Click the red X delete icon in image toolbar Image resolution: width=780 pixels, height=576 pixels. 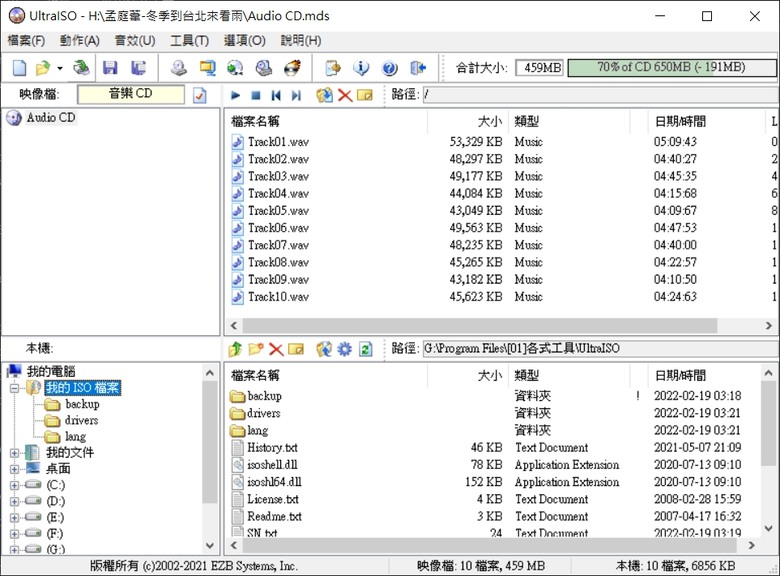click(345, 95)
